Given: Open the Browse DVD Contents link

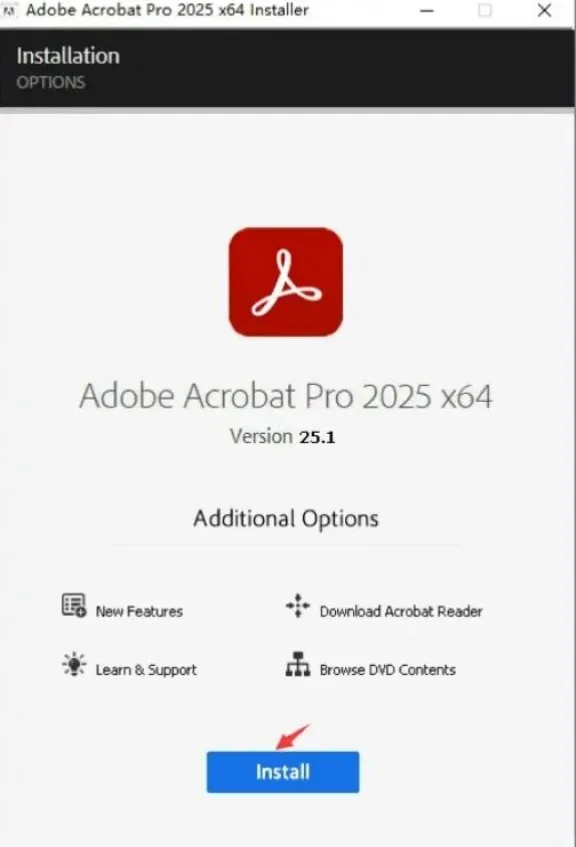Looking at the screenshot, I should [x=387, y=670].
